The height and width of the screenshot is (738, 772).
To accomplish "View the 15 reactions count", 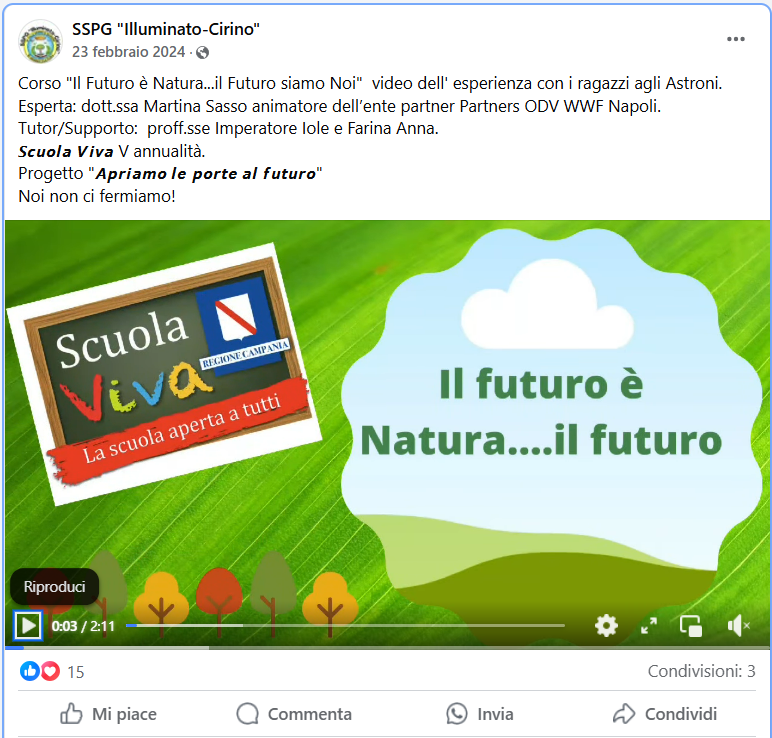I will [x=76, y=672].
